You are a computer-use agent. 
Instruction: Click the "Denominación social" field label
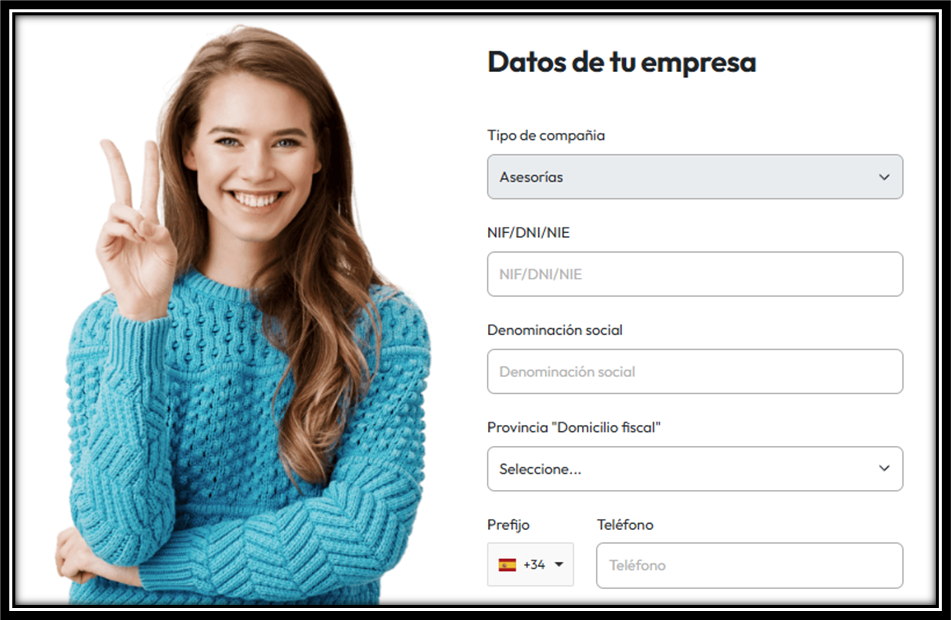click(555, 330)
